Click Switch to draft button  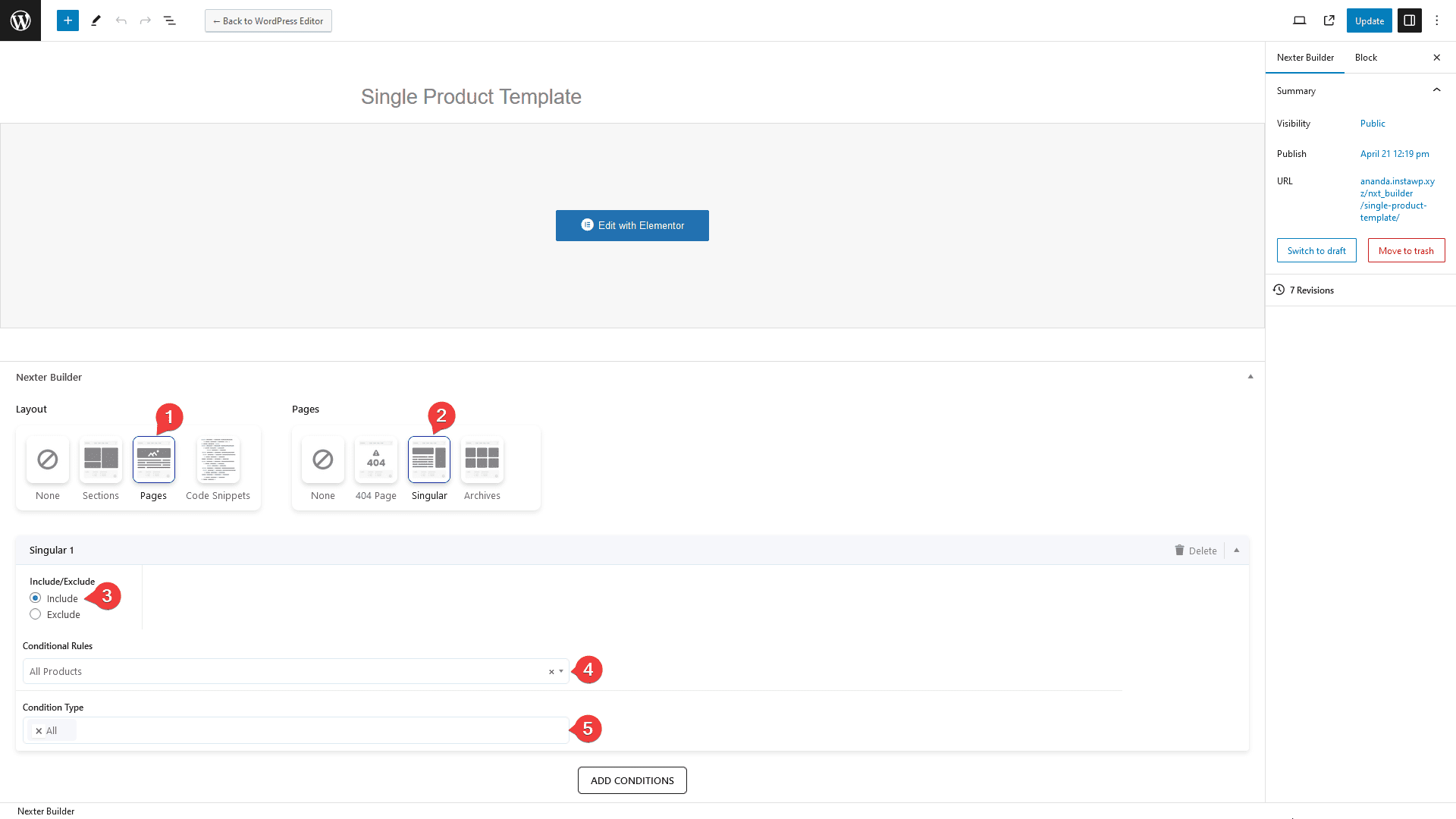tap(1316, 250)
